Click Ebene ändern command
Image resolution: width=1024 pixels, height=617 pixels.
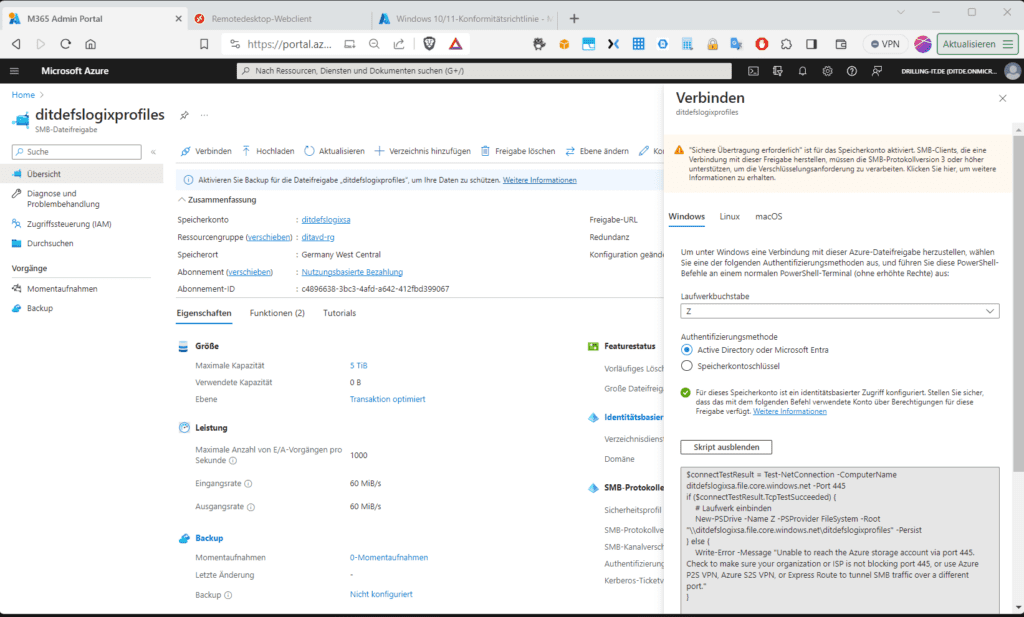[x=597, y=151]
